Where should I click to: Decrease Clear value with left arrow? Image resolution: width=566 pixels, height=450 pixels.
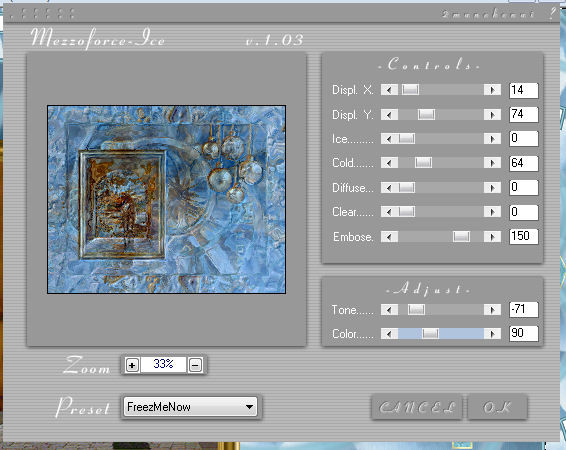click(x=389, y=212)
